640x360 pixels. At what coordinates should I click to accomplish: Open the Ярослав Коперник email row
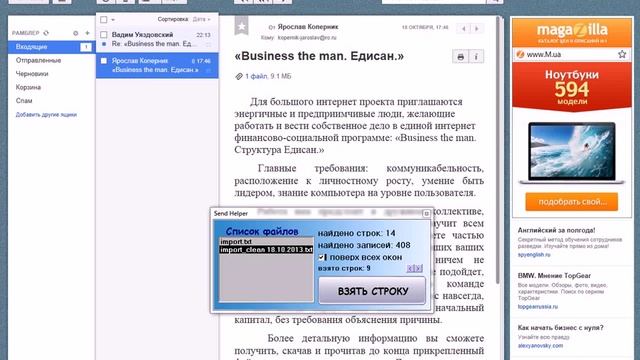pyautogui.click(x=157, y=65)
